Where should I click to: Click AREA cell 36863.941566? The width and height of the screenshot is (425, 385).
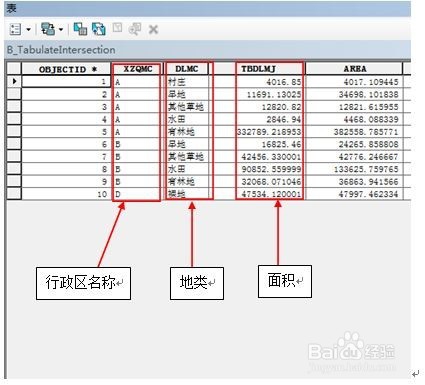click(354, 181)
